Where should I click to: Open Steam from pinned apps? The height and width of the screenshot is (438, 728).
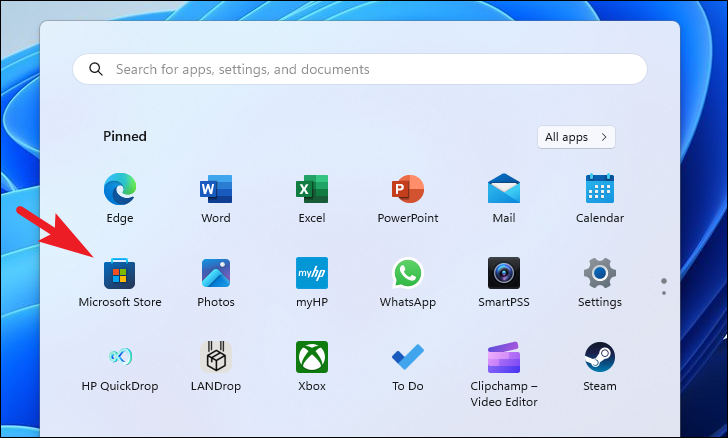coord(600,357)
